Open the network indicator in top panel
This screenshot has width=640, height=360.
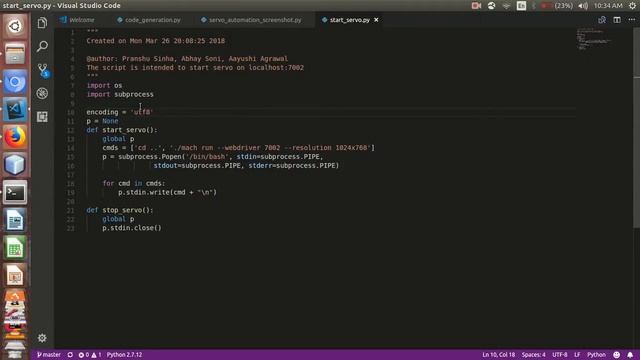(506, 6)
